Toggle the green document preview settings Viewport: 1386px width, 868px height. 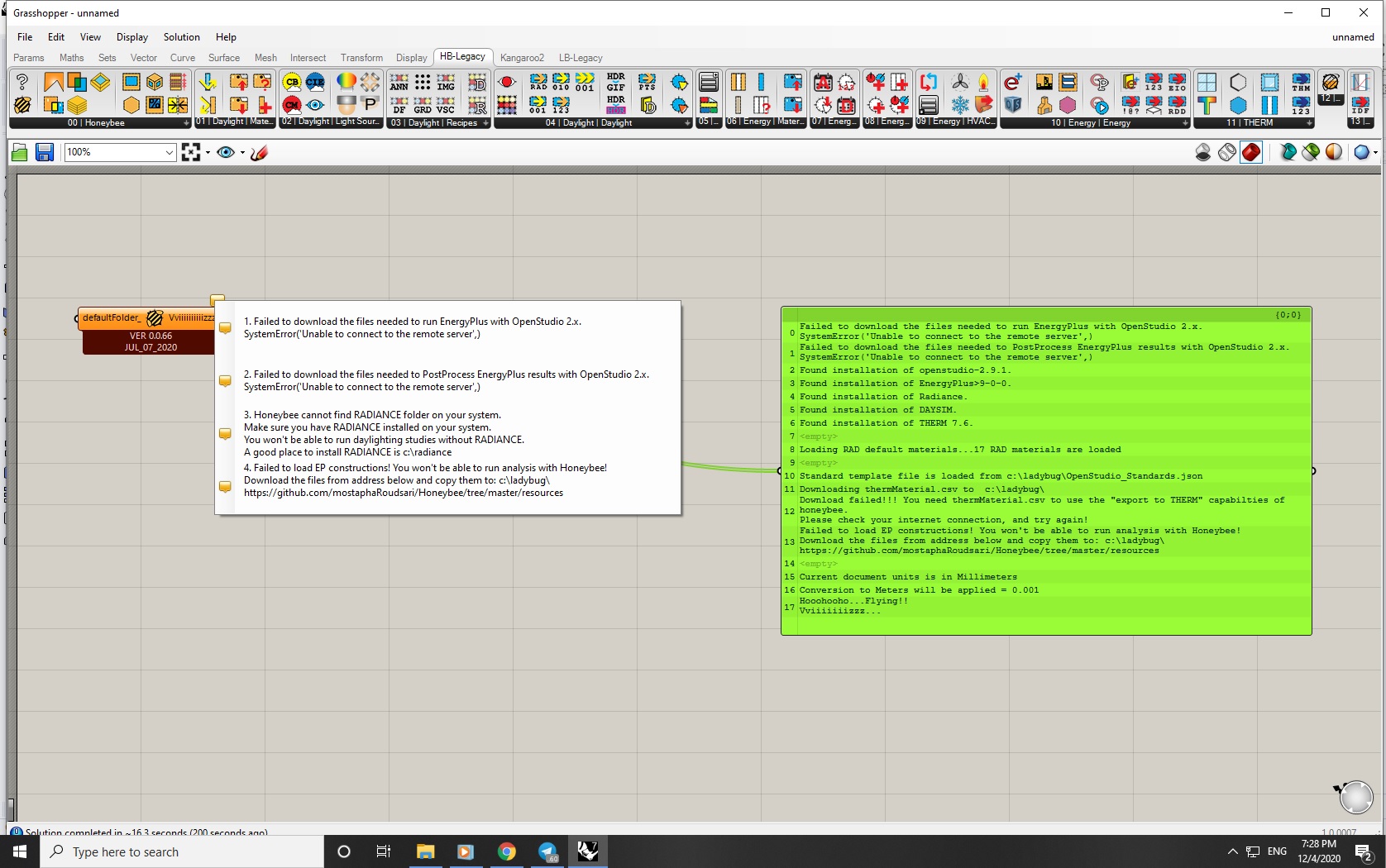click(1311, 152)
